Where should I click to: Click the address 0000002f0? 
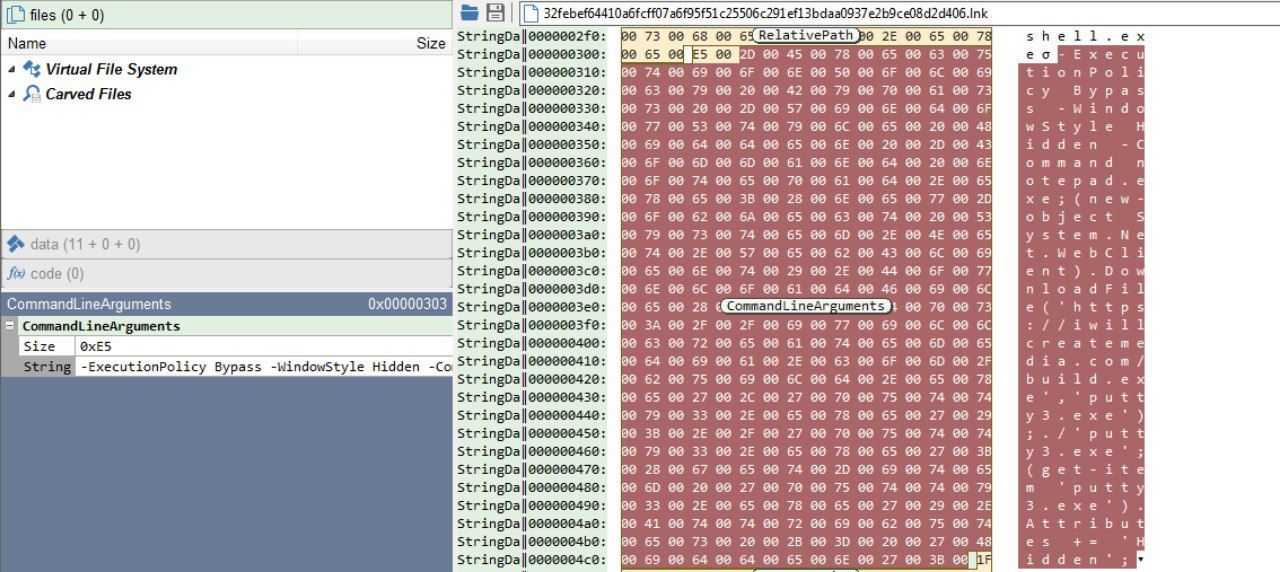(x=567, y=36)
